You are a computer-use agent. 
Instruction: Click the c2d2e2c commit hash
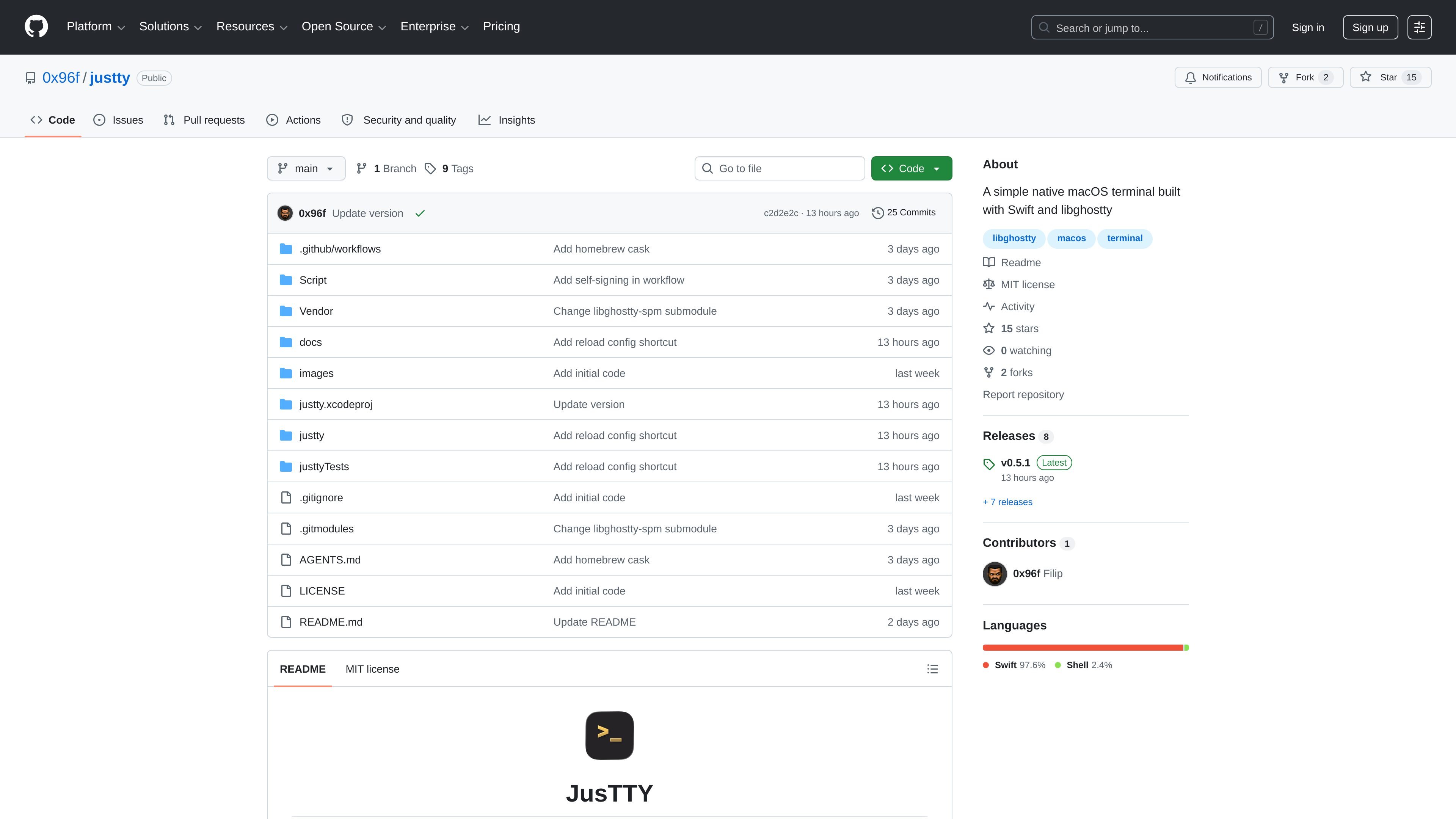781,213
